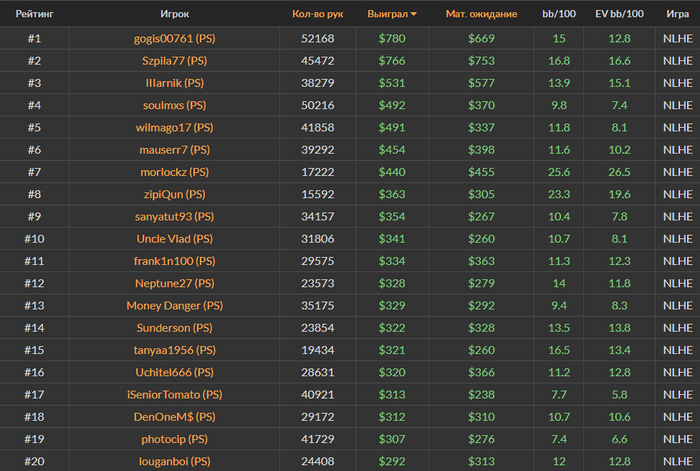Sort by EV bb/100 column header
The width and height of the screenshot is (700, 471).
tap(619, 15)
